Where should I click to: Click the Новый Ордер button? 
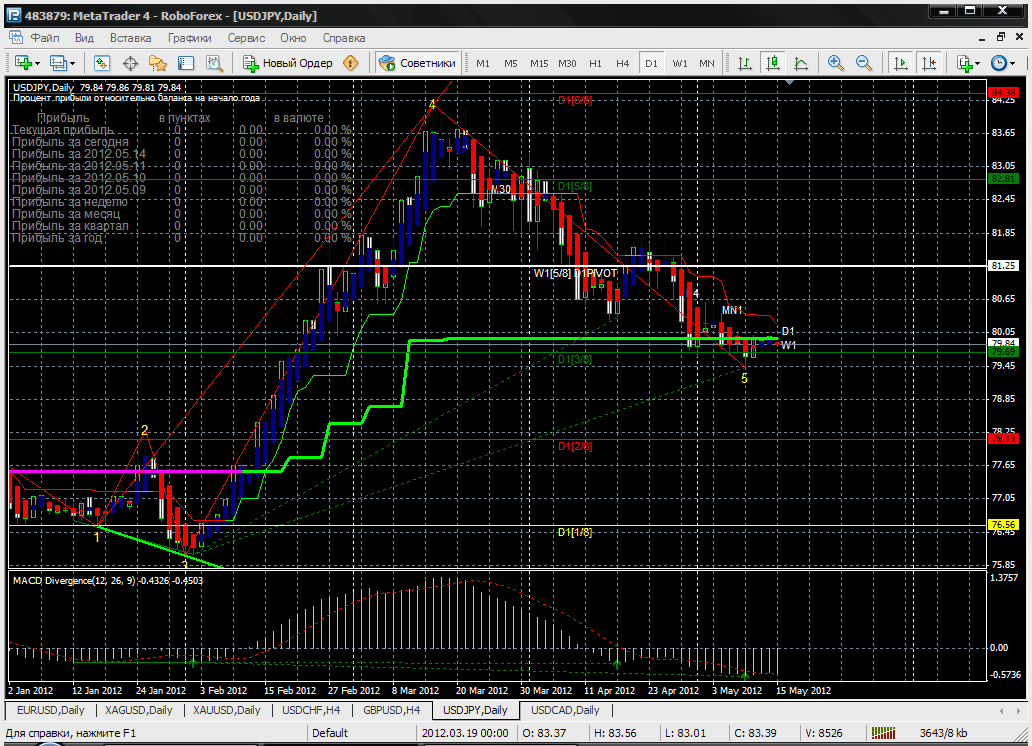[x=288, y=63]
